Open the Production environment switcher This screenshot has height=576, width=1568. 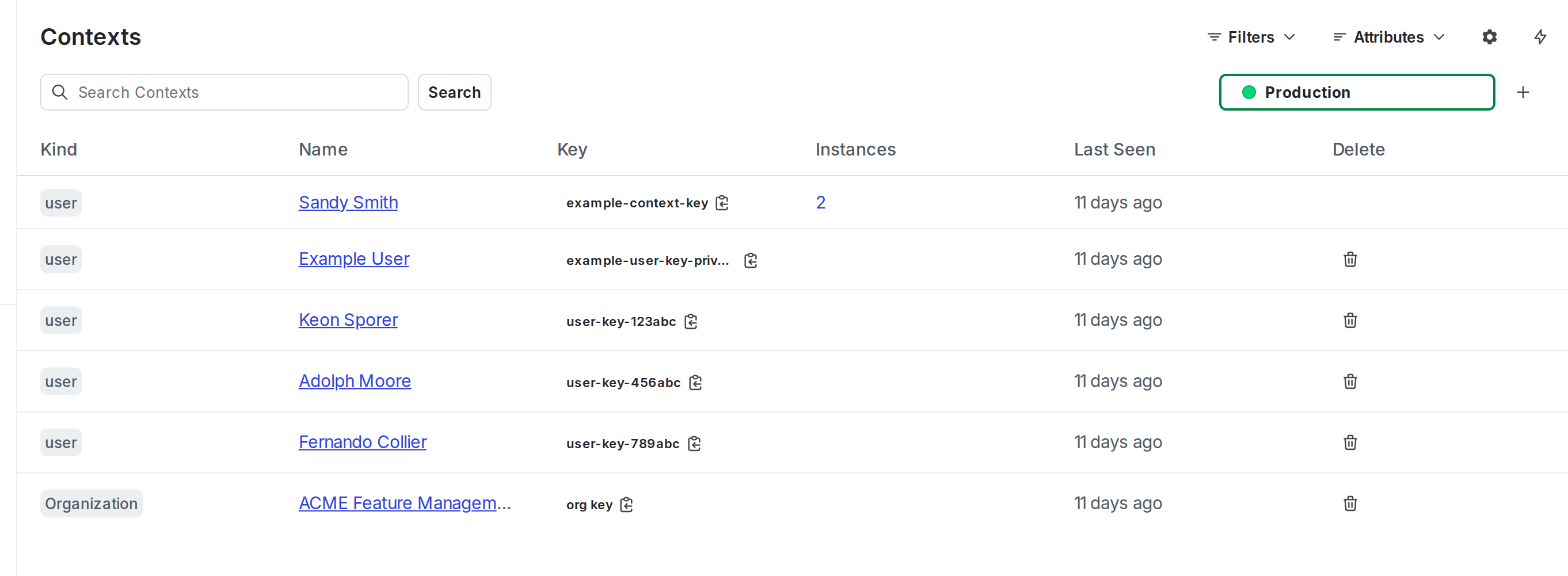click(x=1356, y=92)
